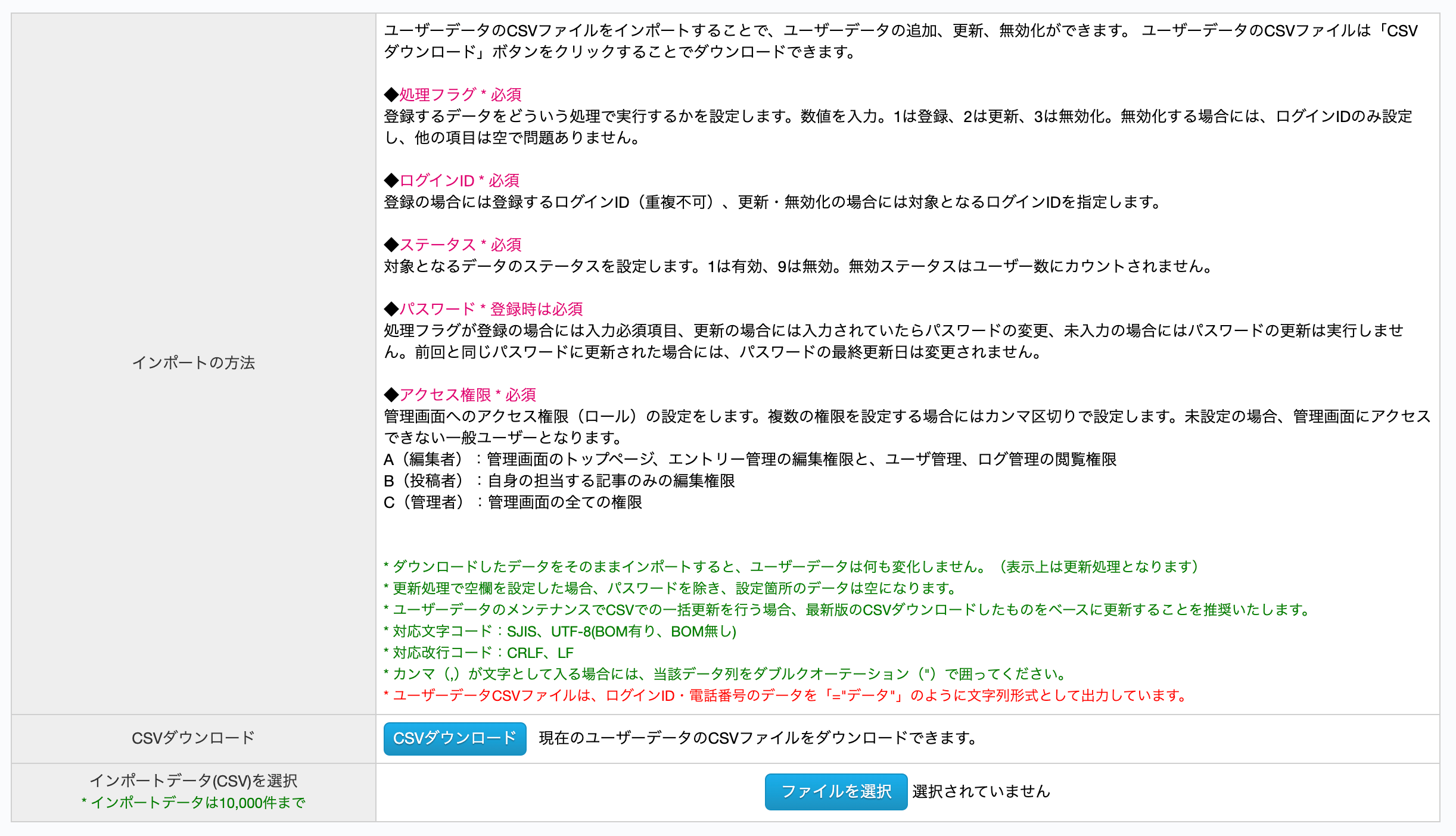Click the text describing current user data CSV download

tap(759, 738)
